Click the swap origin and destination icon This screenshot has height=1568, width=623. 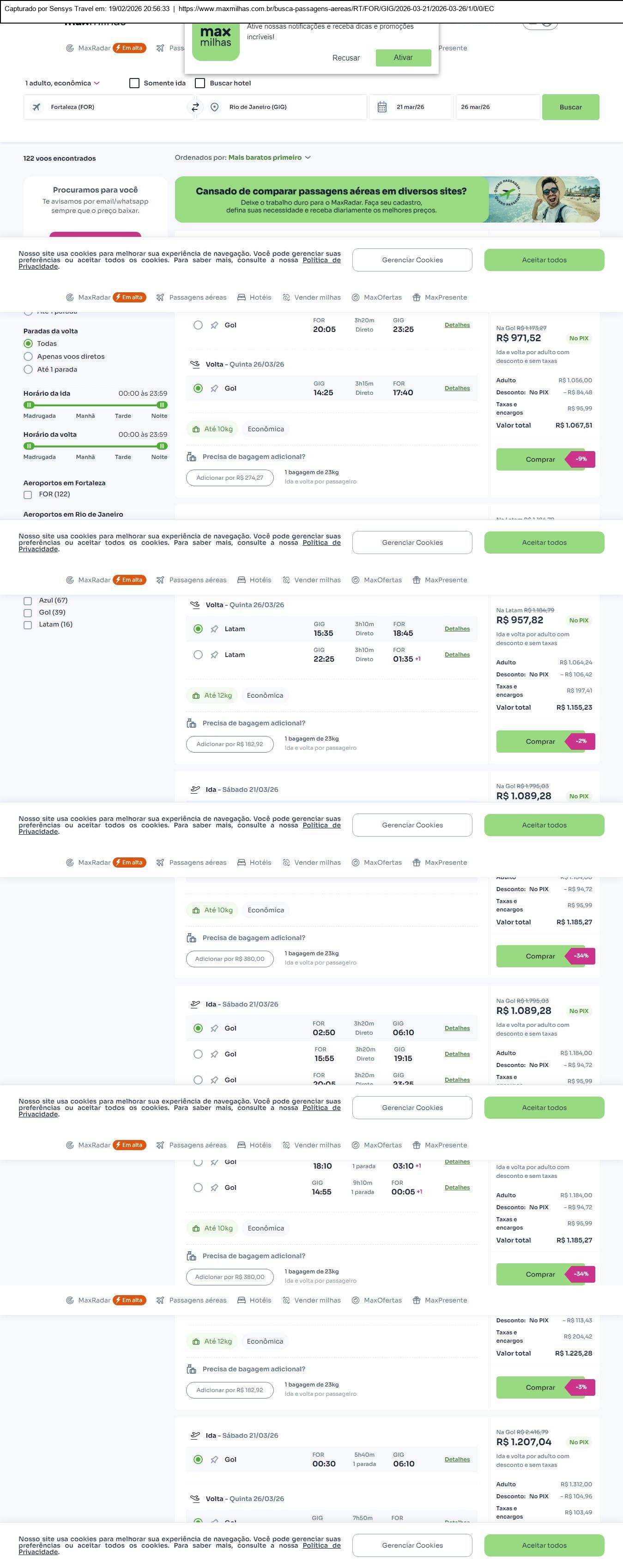(x=195, y=107)
